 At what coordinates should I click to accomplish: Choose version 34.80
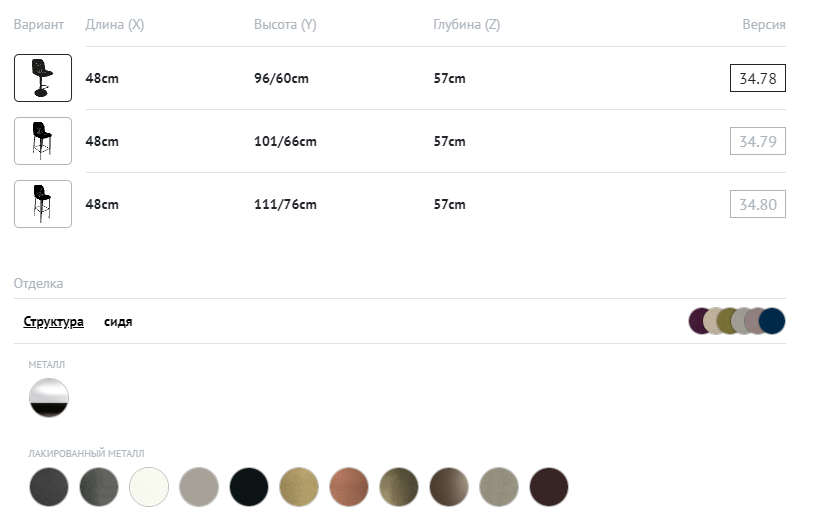757,205
